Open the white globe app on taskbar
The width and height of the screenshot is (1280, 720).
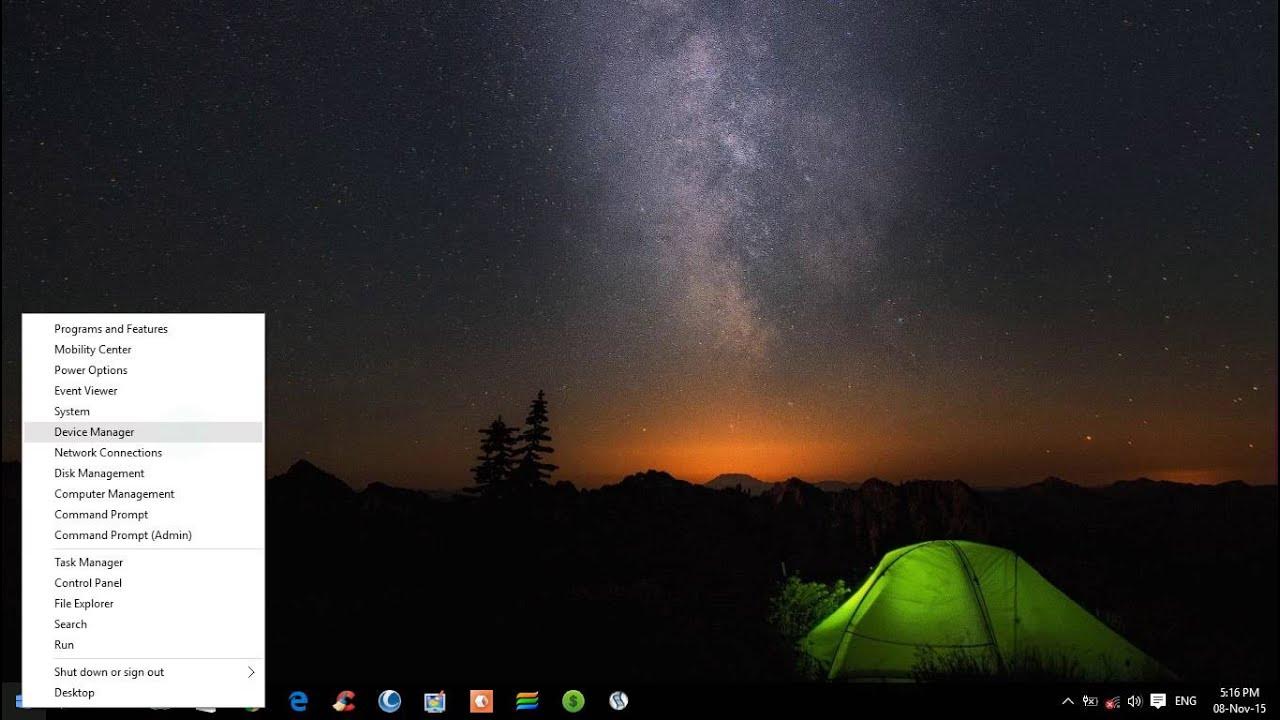pyautogui.click(x=619, y=701)
